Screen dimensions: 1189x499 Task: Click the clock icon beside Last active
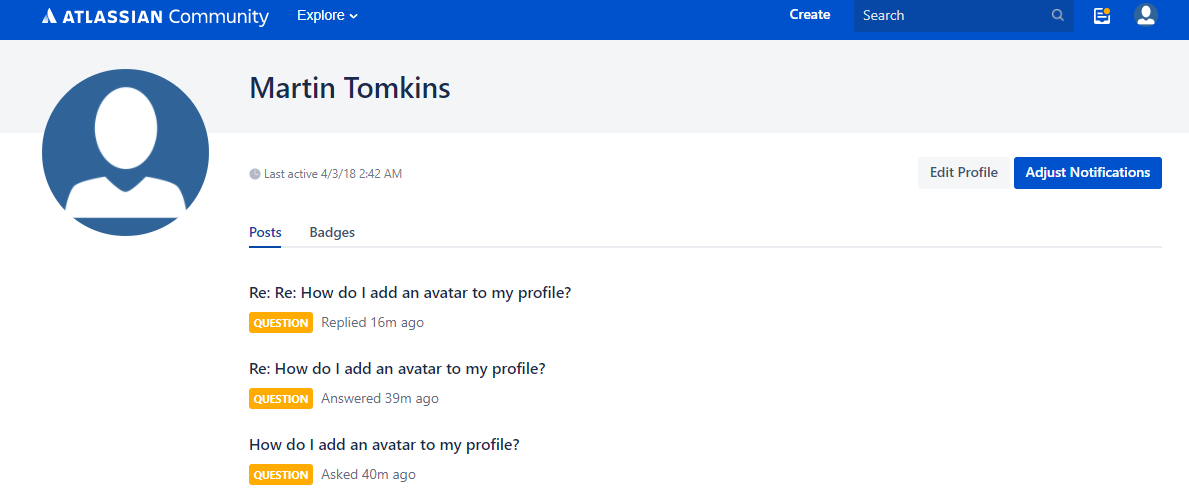click(x=255, y=174)
